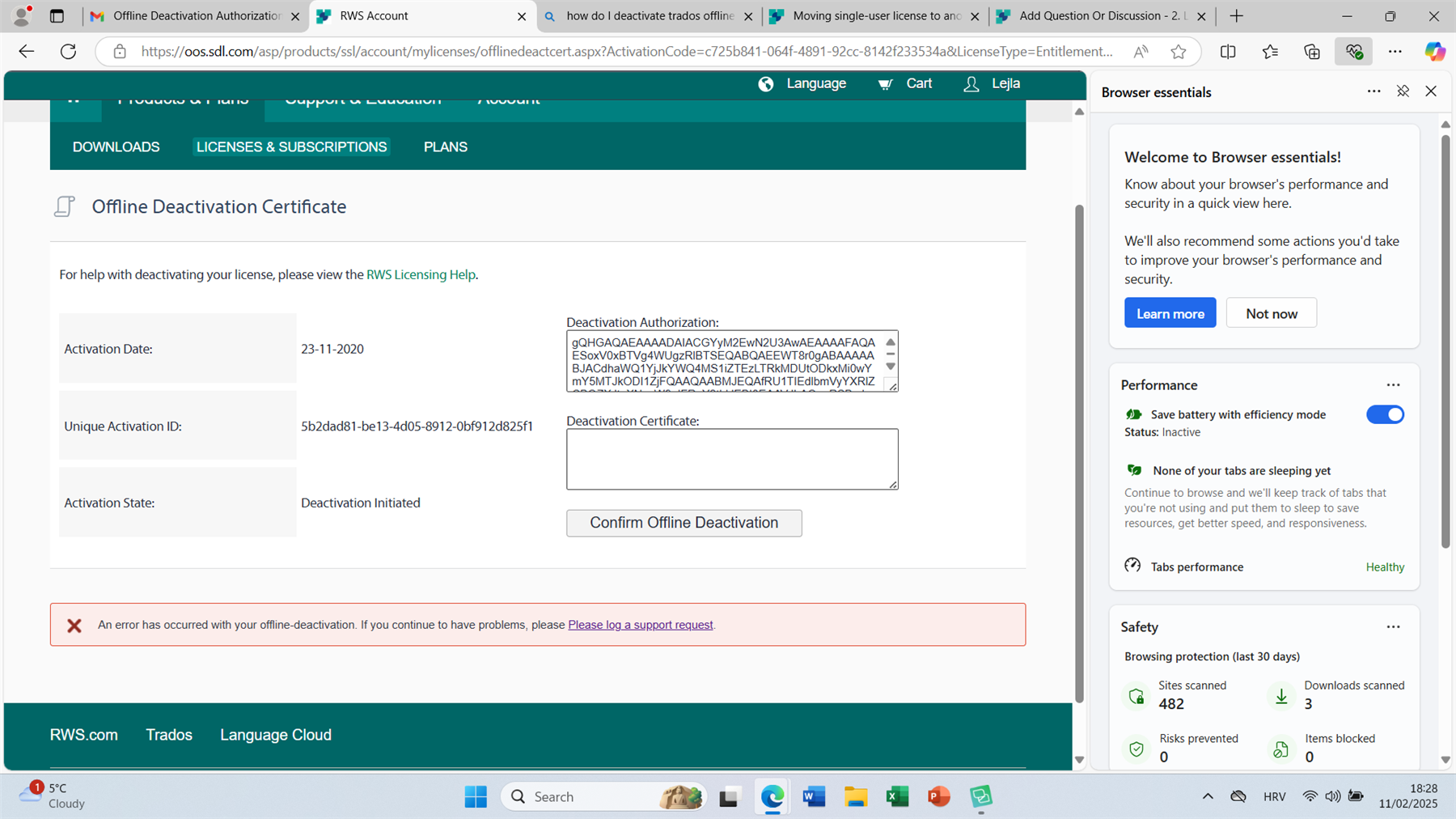Click the browser address bar URL

627,52
